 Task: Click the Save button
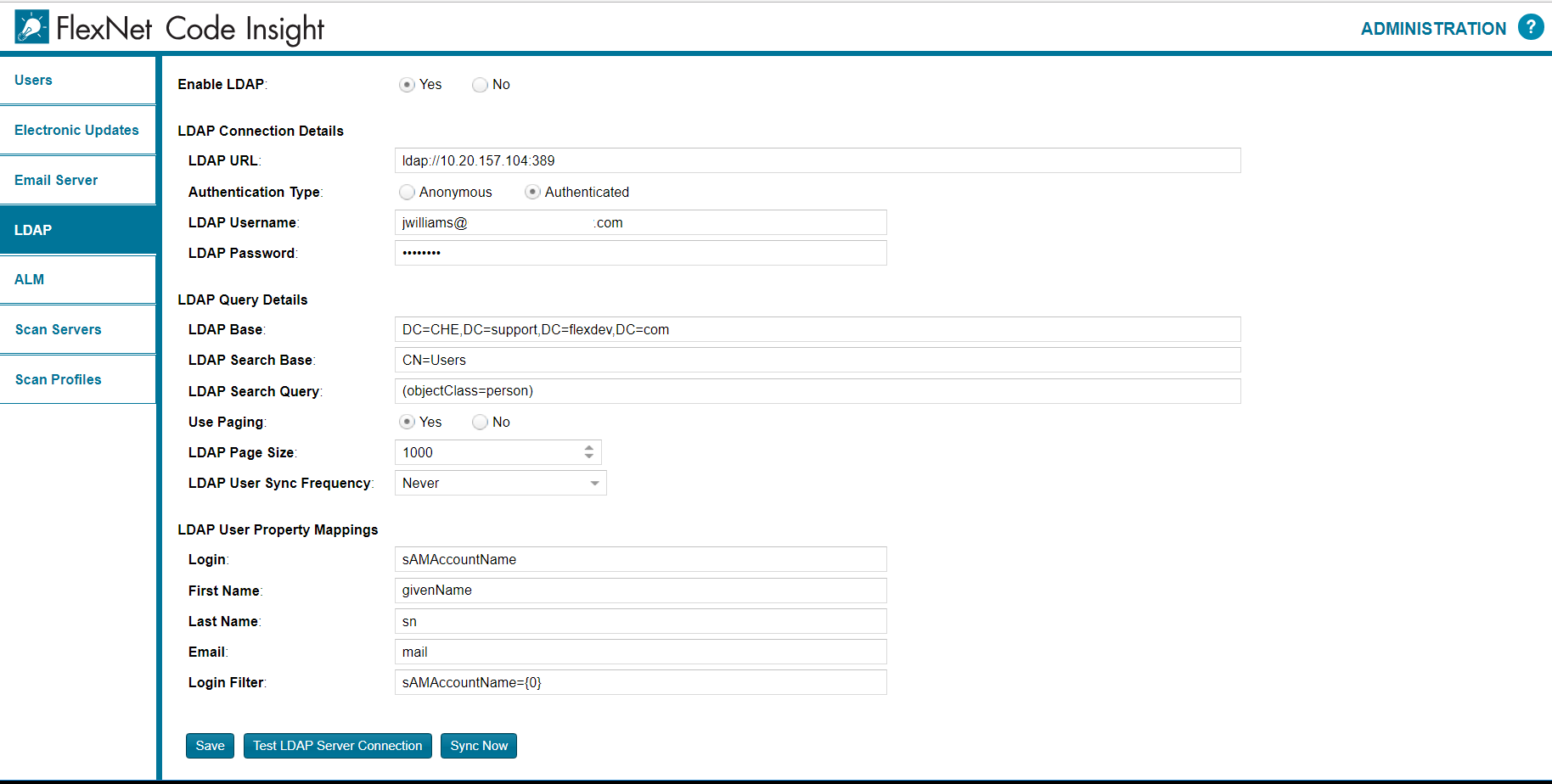(x=210, y=746)
